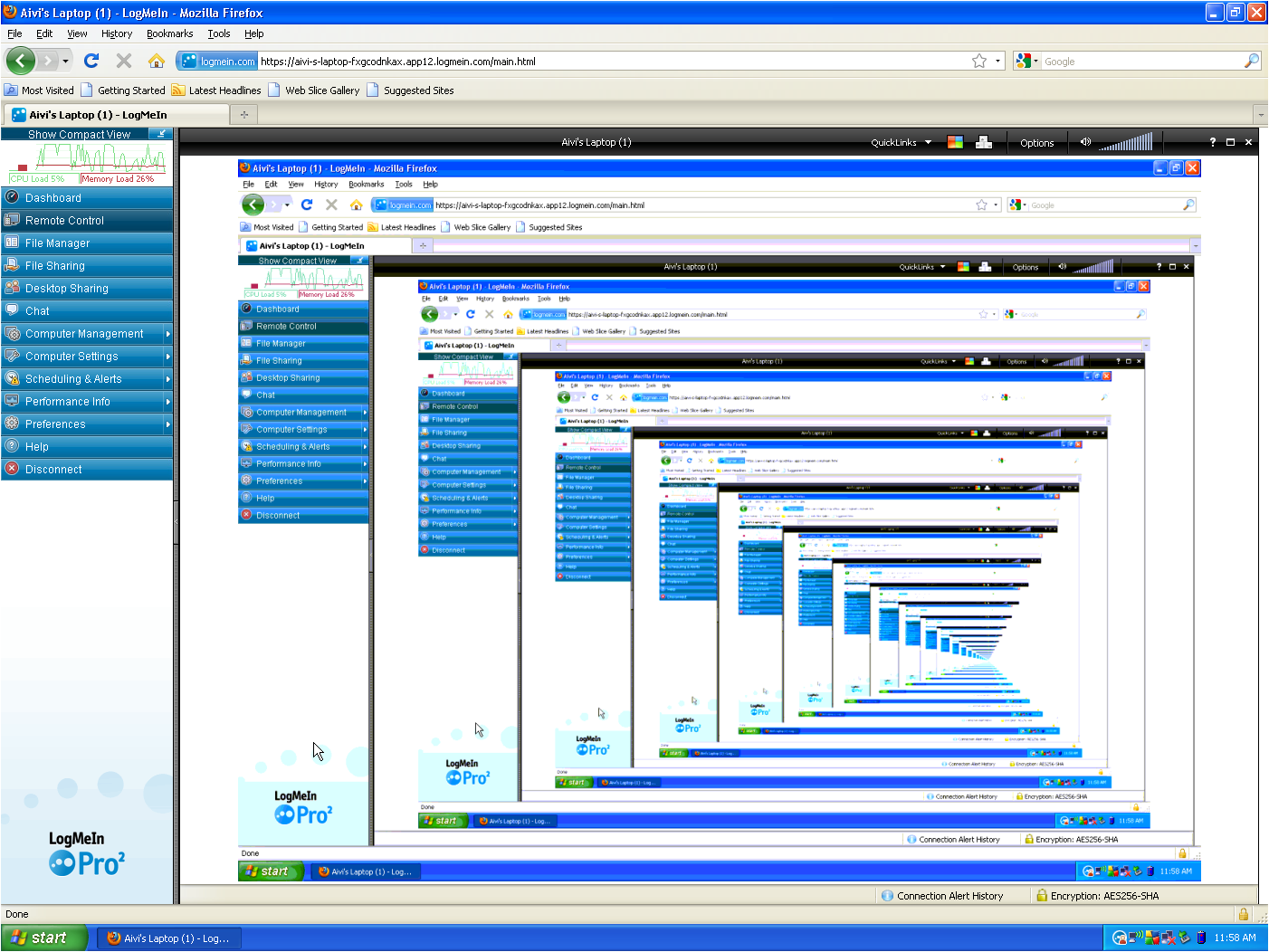1269x952 pixels.
Task: Open the outermost Firefox File menu
Action: click(x=14, y=33)
